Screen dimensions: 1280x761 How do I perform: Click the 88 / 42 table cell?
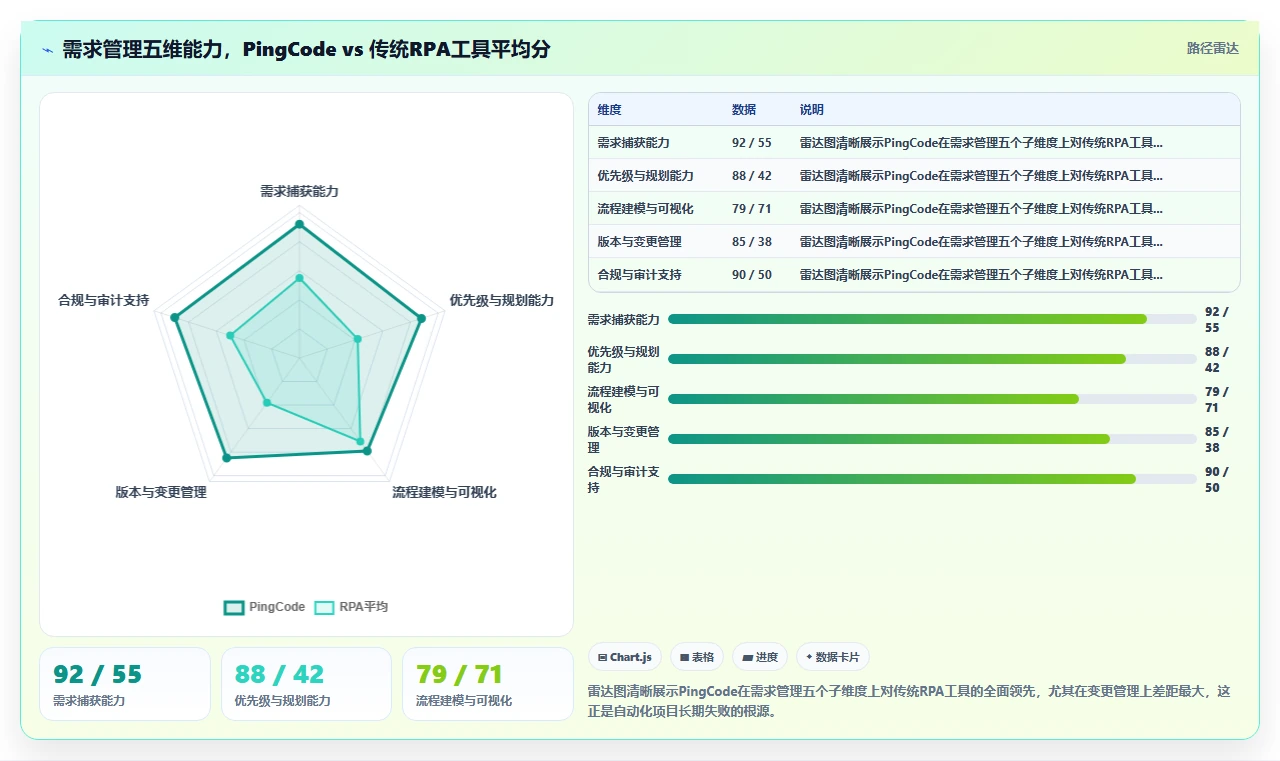pos(752,176)
